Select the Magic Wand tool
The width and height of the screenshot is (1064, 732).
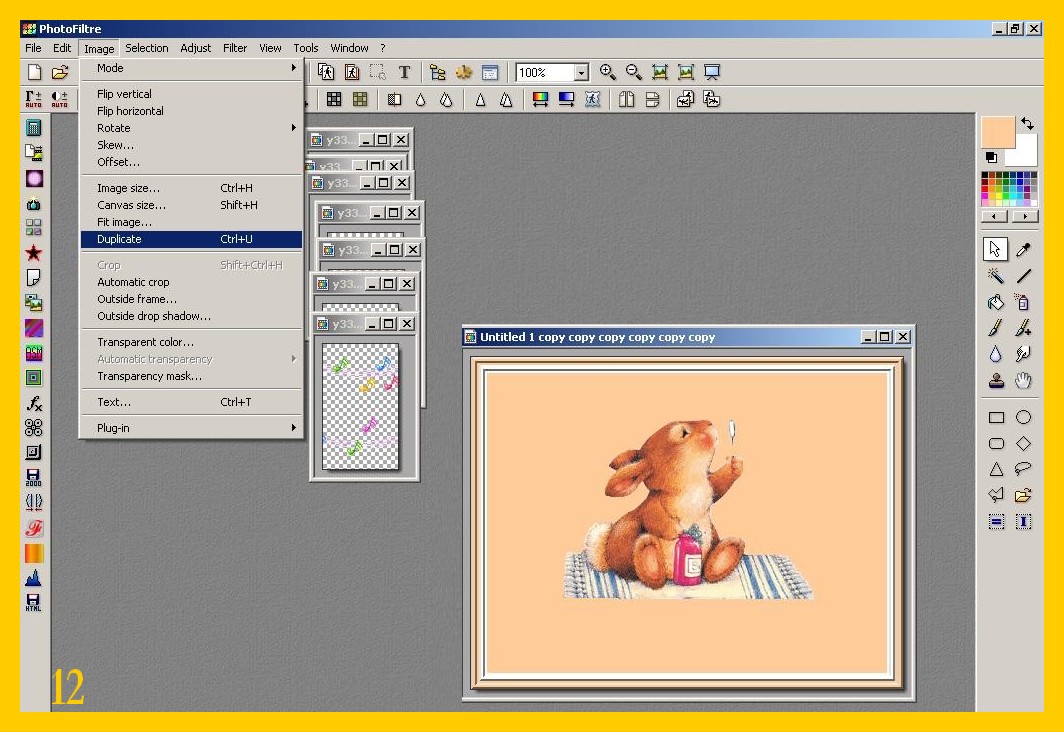pos(996,276)
